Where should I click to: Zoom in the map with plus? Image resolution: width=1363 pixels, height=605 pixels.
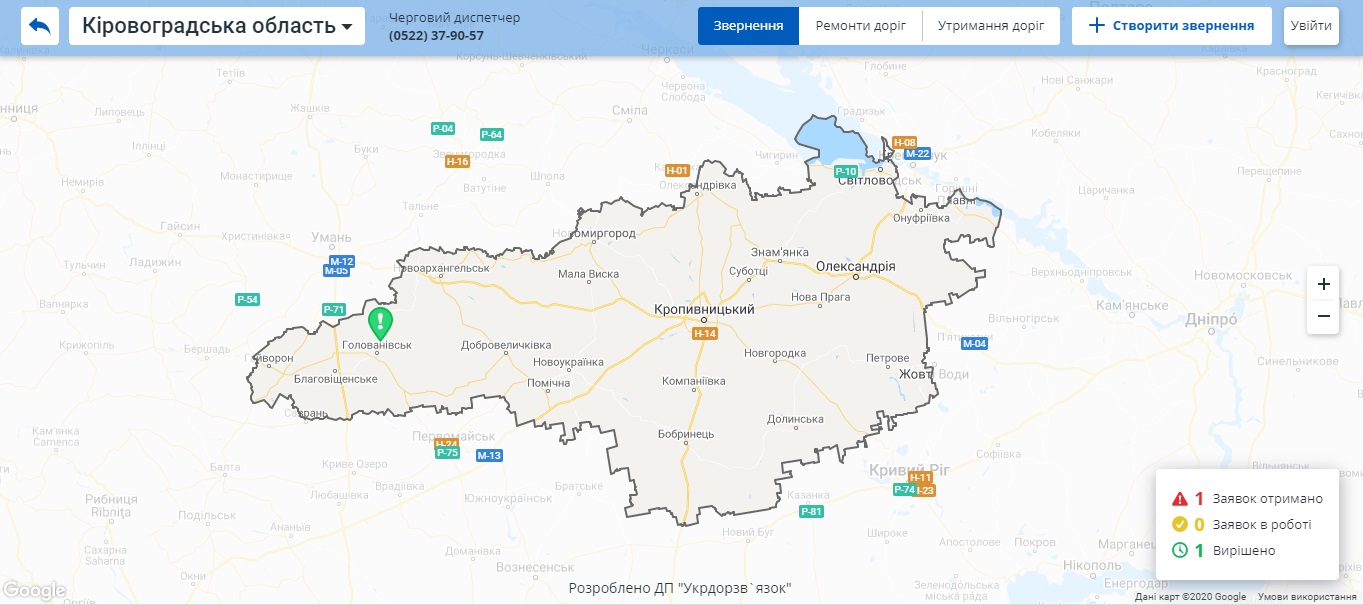(1323, 284)
